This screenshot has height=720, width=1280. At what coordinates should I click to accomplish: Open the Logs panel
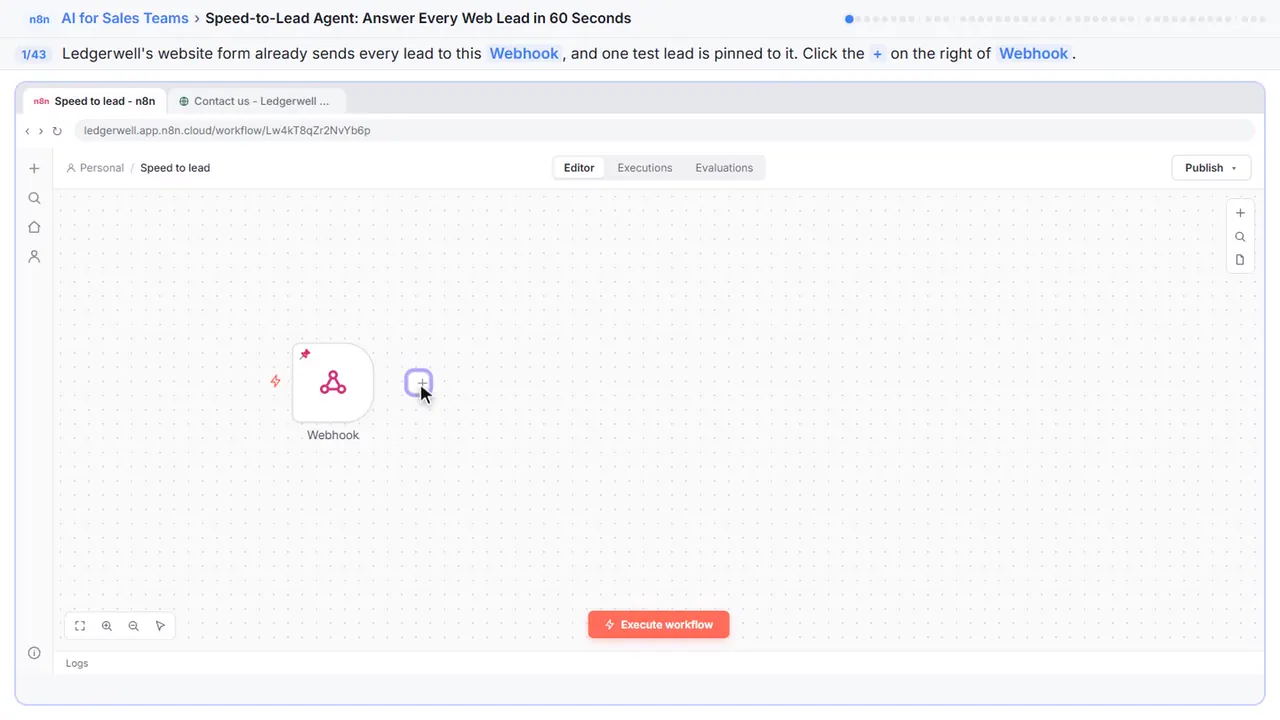coord(77,663)
